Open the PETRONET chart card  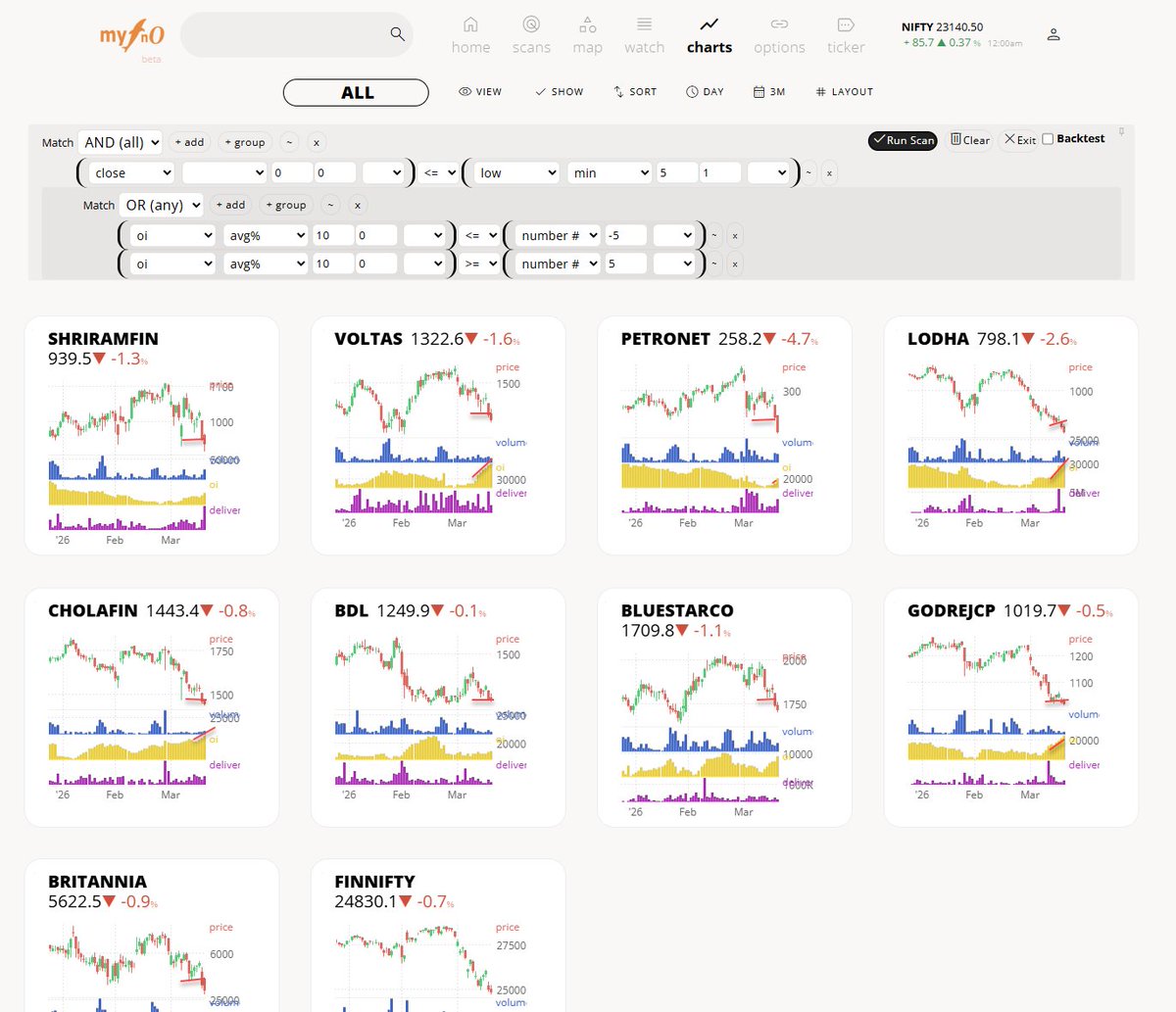pyautogui.click(x=725, y=436)
